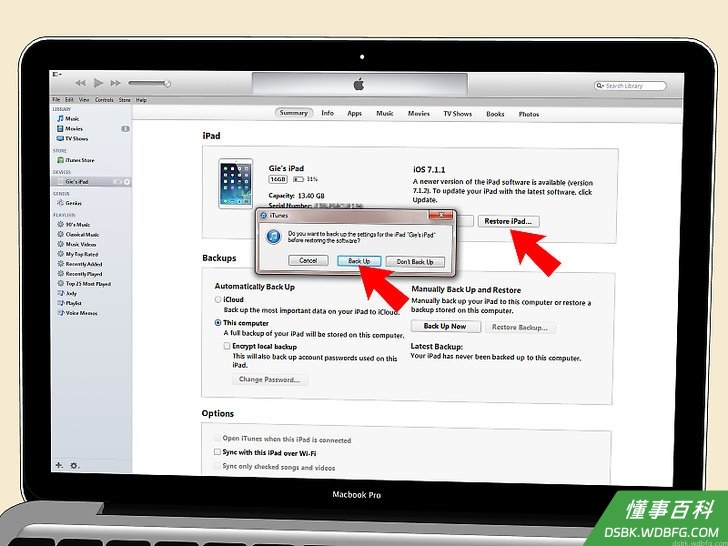Switch to the Books tab
Screen dimensions: 728x546
tap(495, 114)
